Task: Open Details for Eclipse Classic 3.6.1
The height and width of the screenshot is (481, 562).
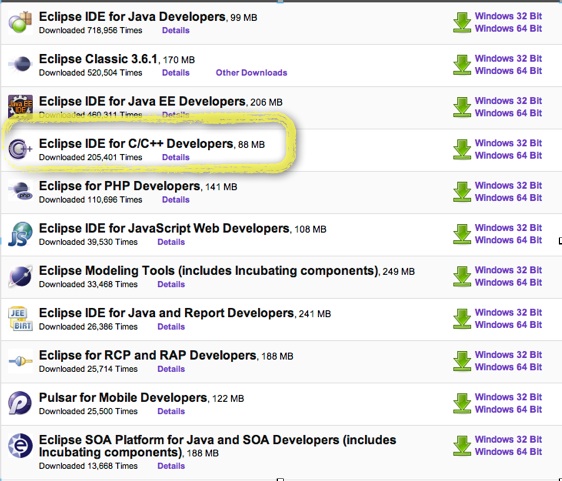Action: click(176, 73)
